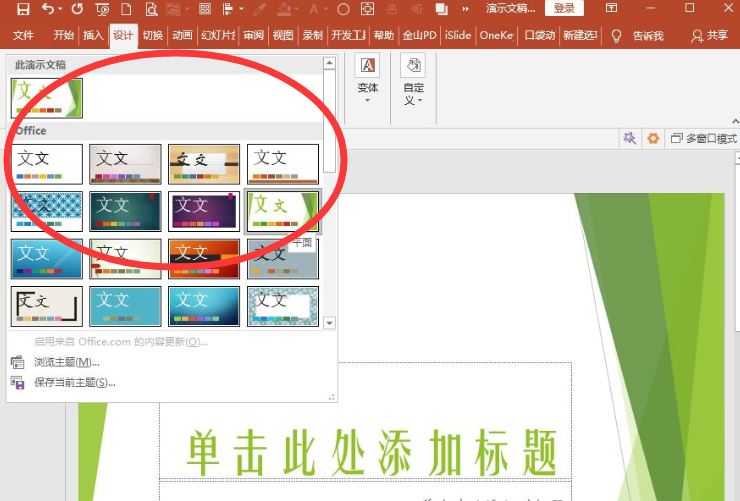Click the Redo icon in title bar
The image size is (740, 501).
78,8
